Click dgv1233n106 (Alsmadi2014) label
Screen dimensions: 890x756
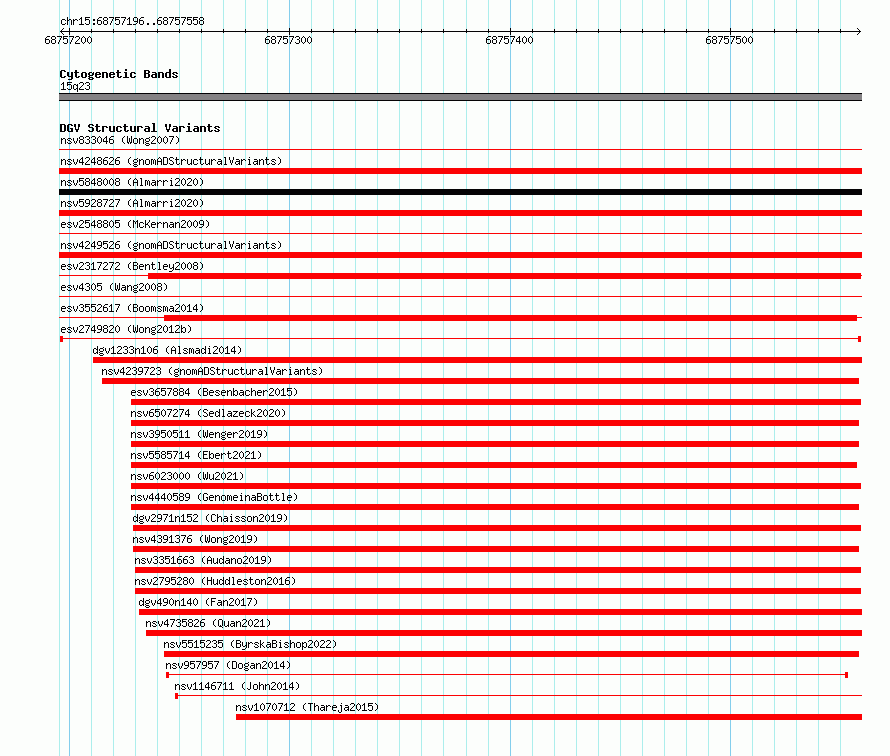click(167, 350)
